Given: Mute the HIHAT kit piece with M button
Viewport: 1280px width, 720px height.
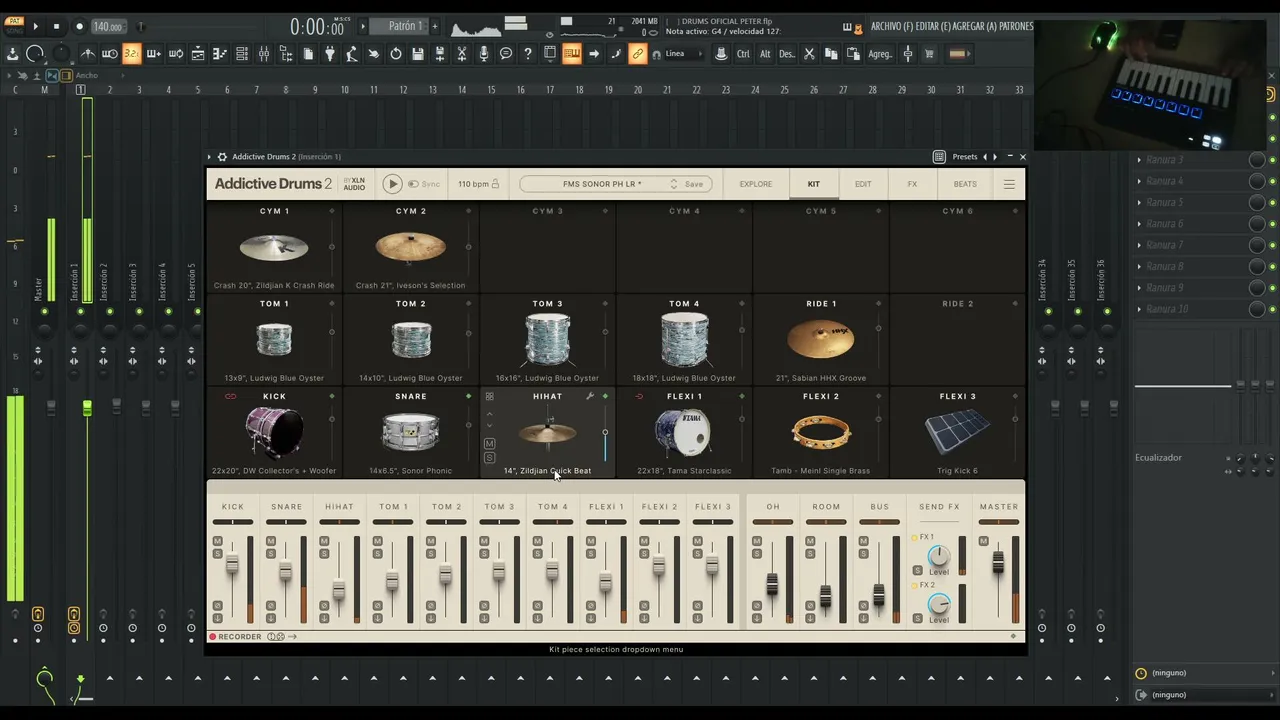Looking at the screenshot, I should pos(489,443).
